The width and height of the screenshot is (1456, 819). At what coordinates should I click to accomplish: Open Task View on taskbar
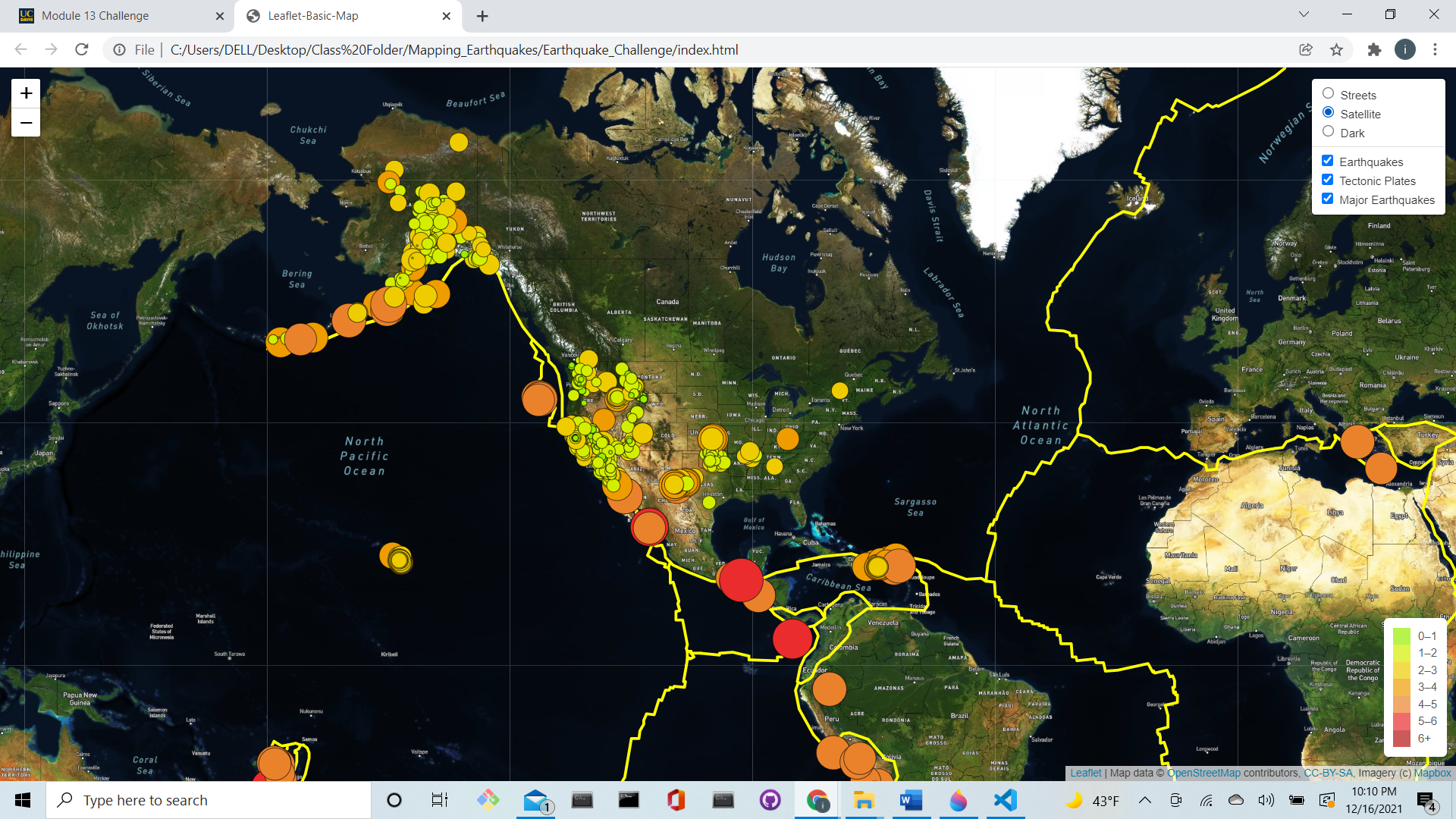coord(440,800)
